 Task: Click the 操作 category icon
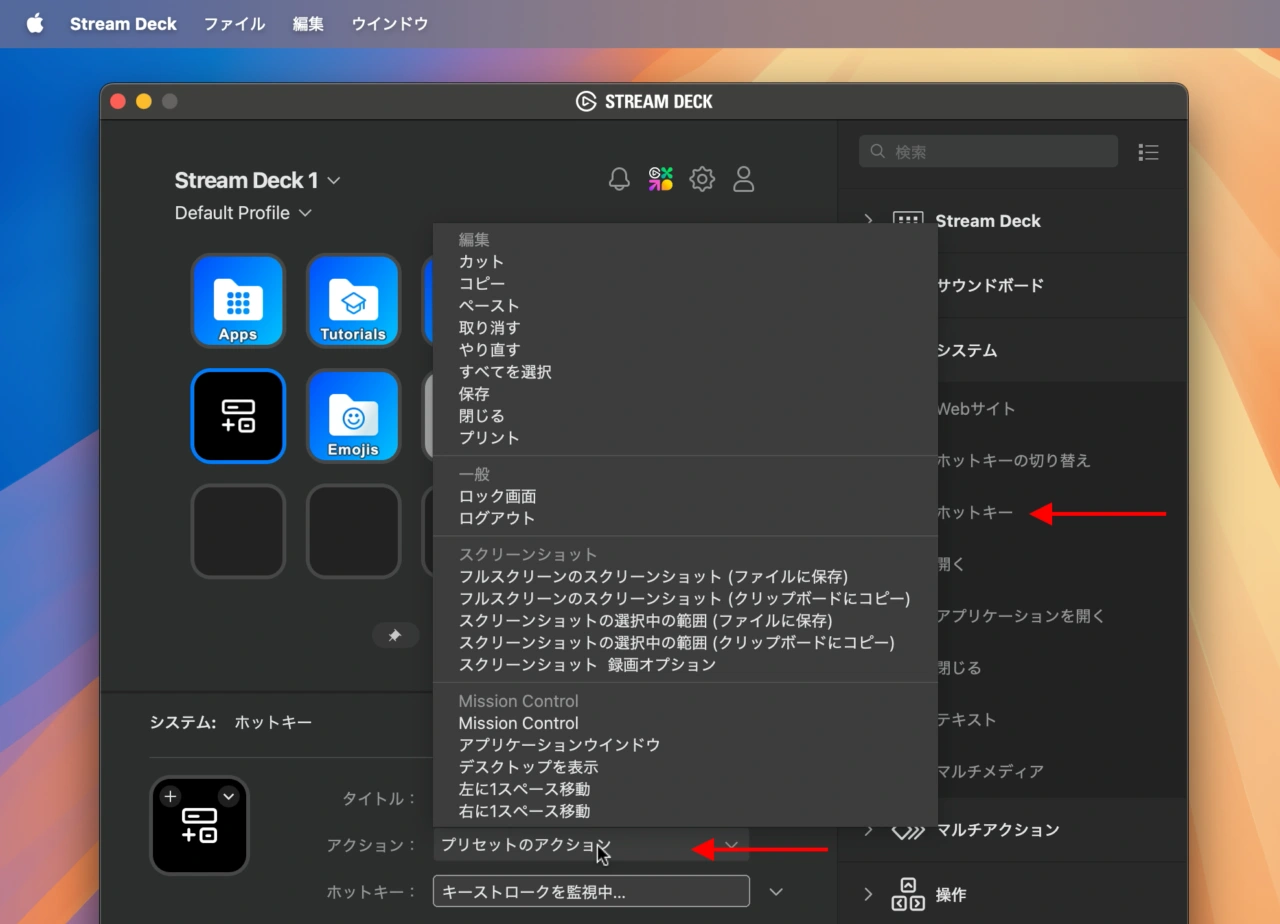(909, 893)
